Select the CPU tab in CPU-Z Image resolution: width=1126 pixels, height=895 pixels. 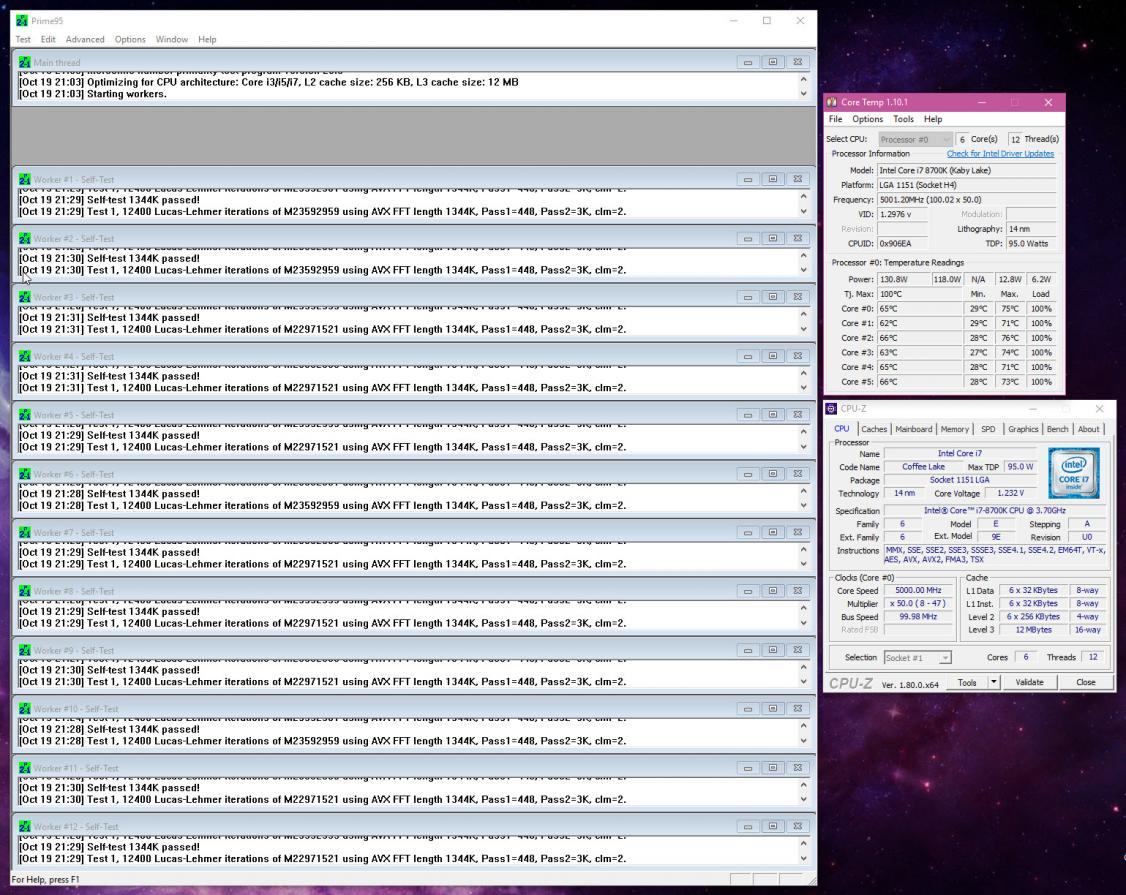point(842,428)
